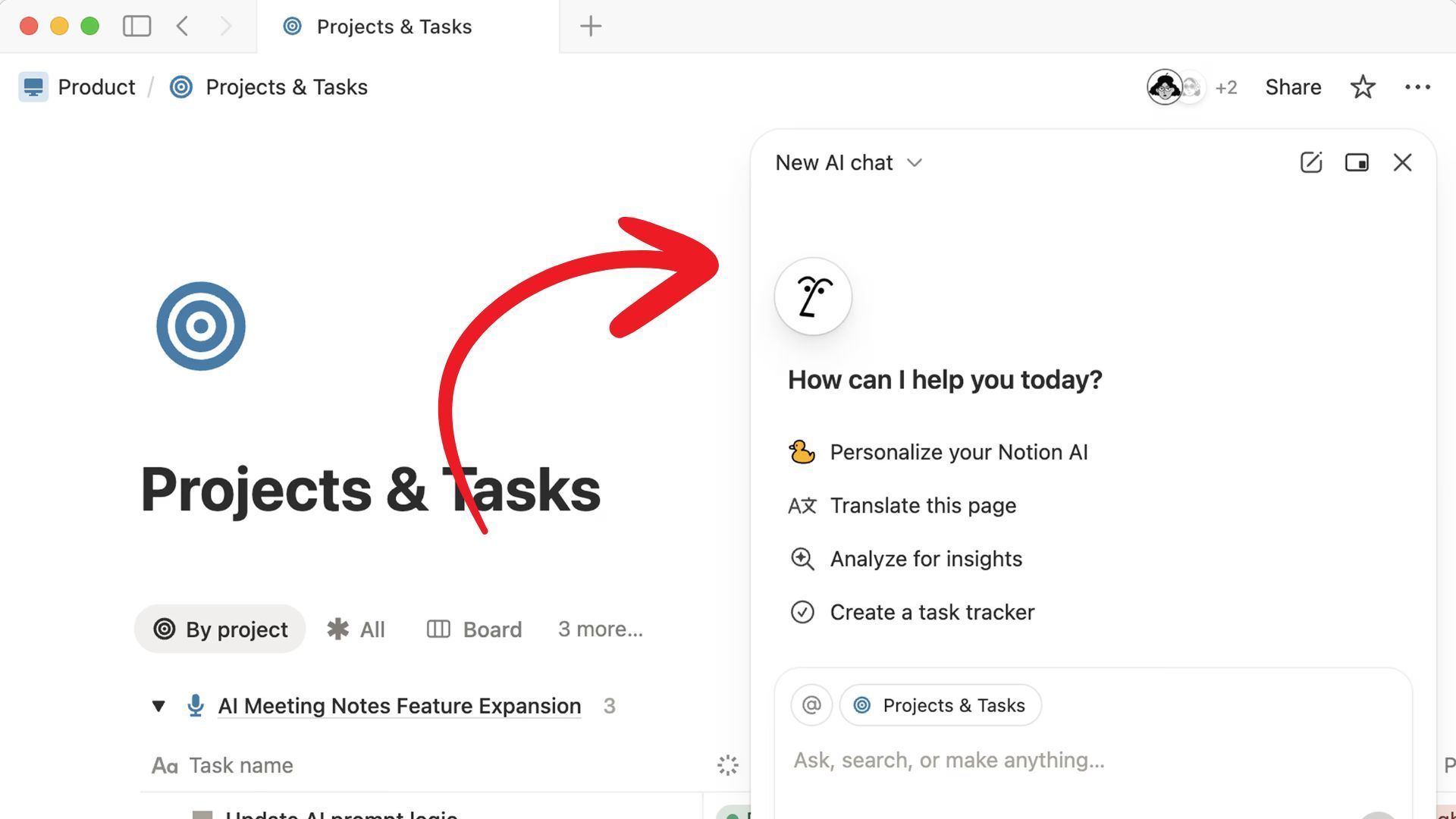Click the picture-in-picture panel layout icon
The image size is (1456, 819).
point(1356,162)
